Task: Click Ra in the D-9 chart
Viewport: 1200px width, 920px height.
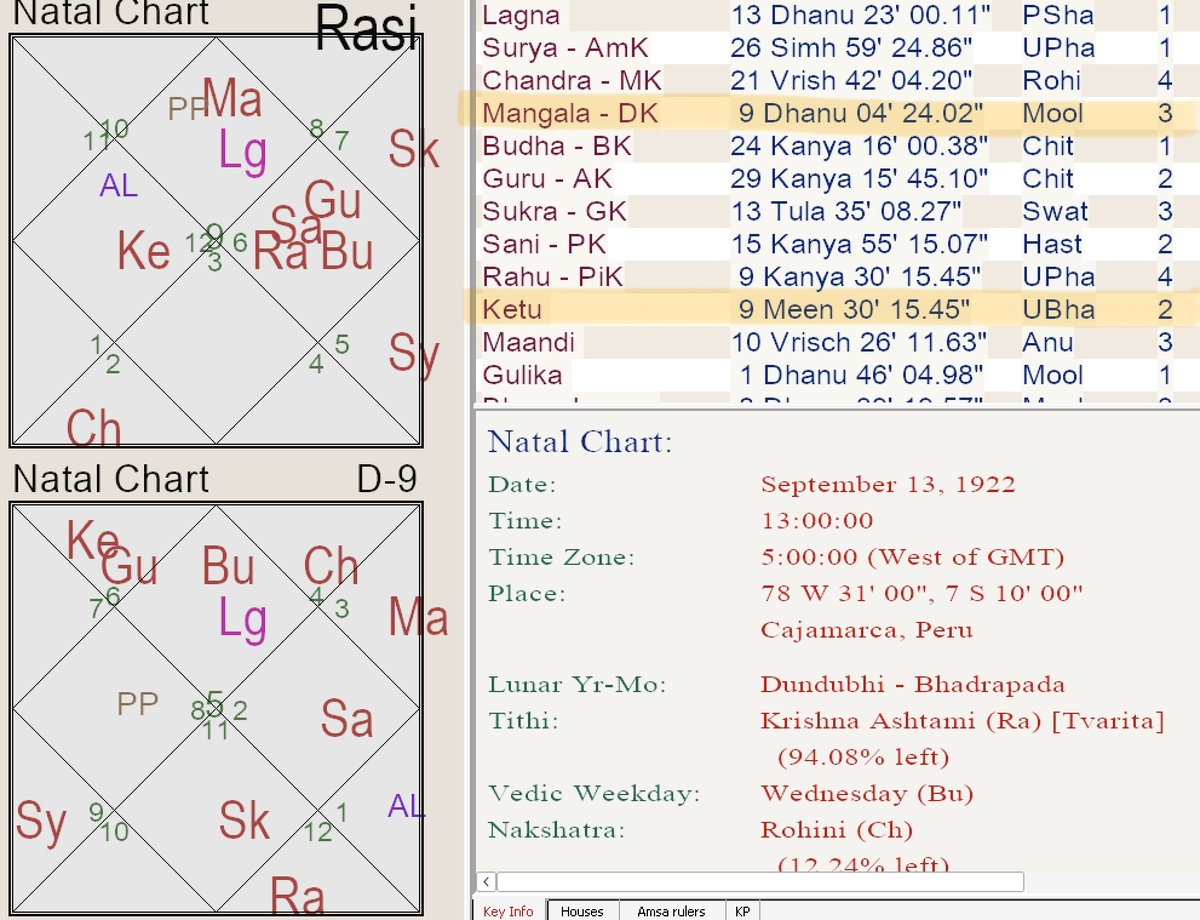Action: point(297,896)
